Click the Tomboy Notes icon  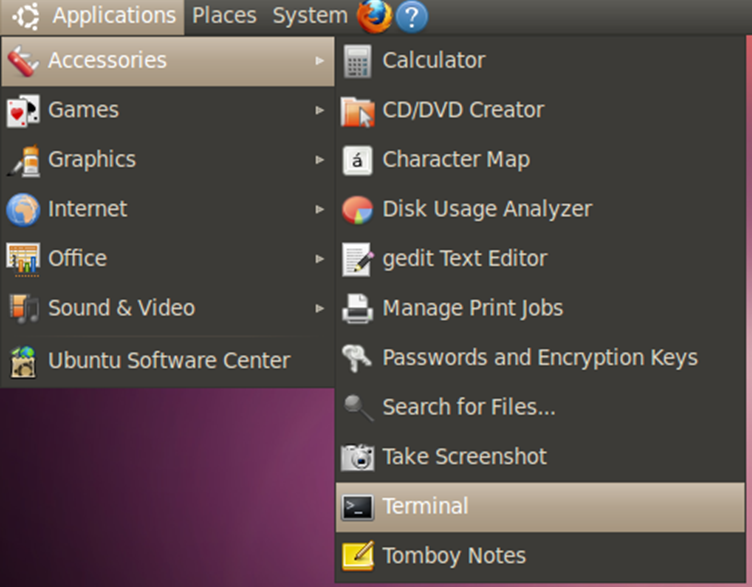[x=357, y=556]
